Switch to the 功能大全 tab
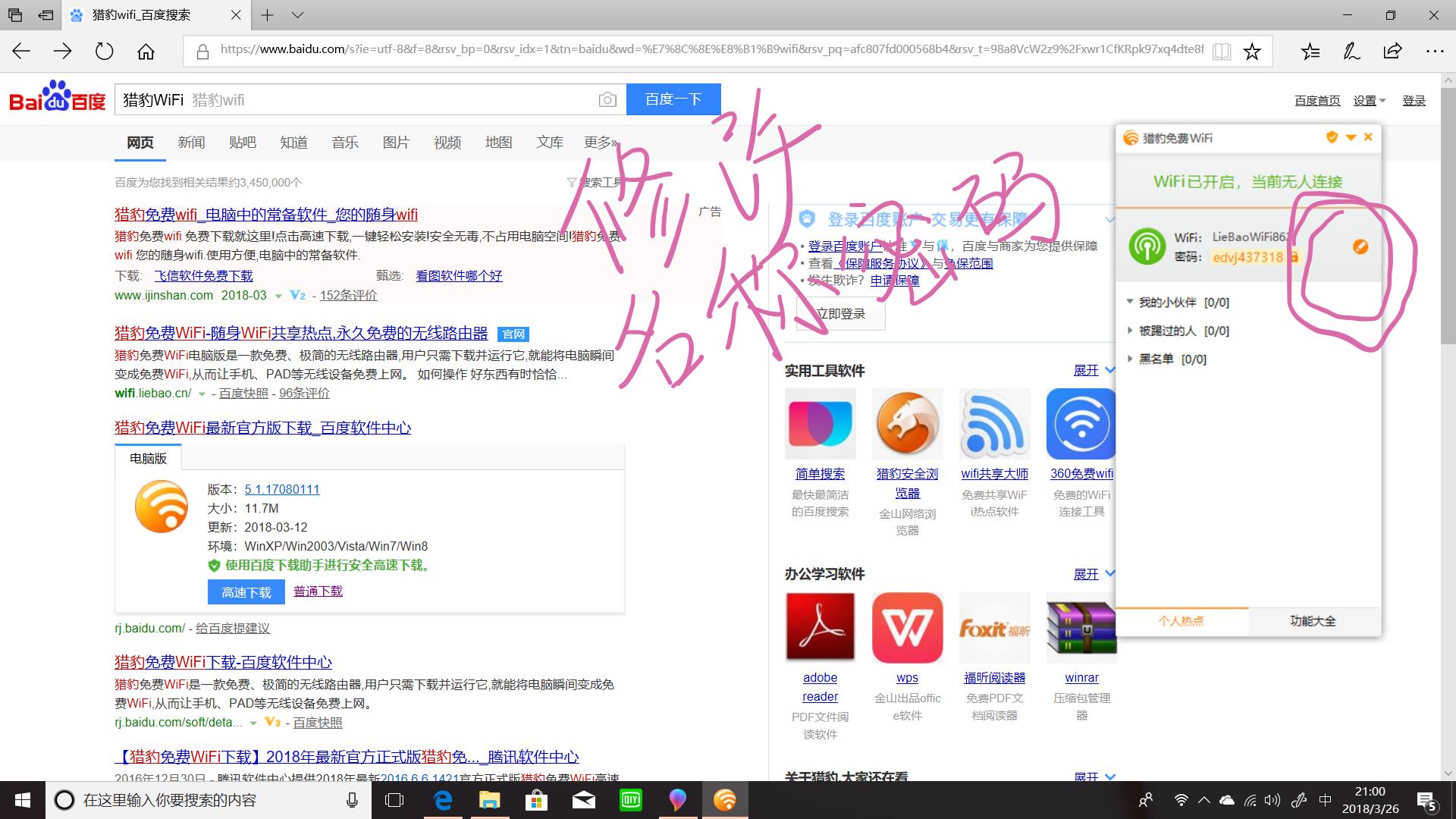Image resolution: width=1456 pixels, height=819 pixels. [x=1313, y=620]
